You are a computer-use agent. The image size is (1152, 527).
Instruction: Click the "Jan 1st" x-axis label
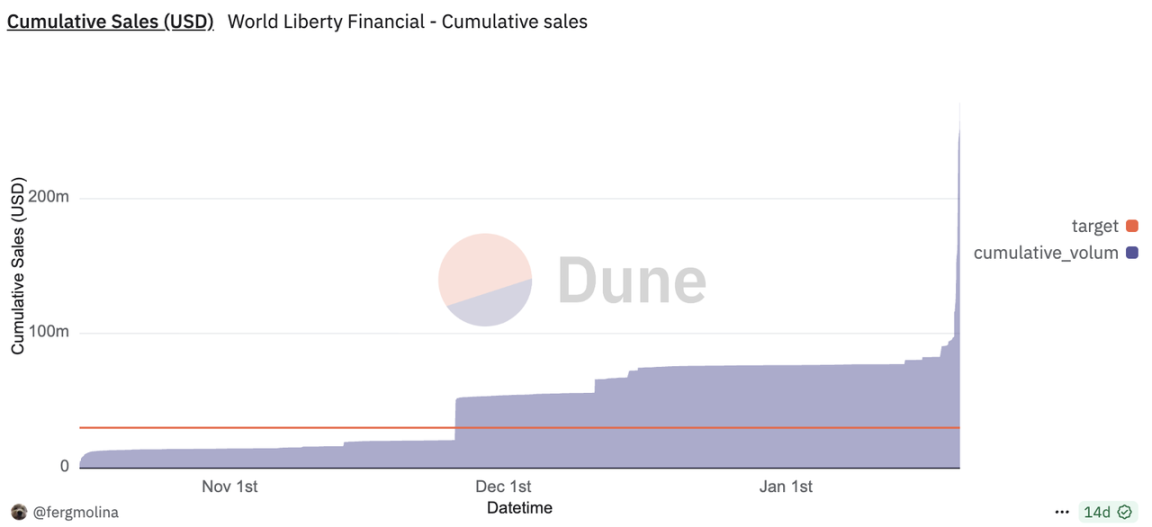785,487
